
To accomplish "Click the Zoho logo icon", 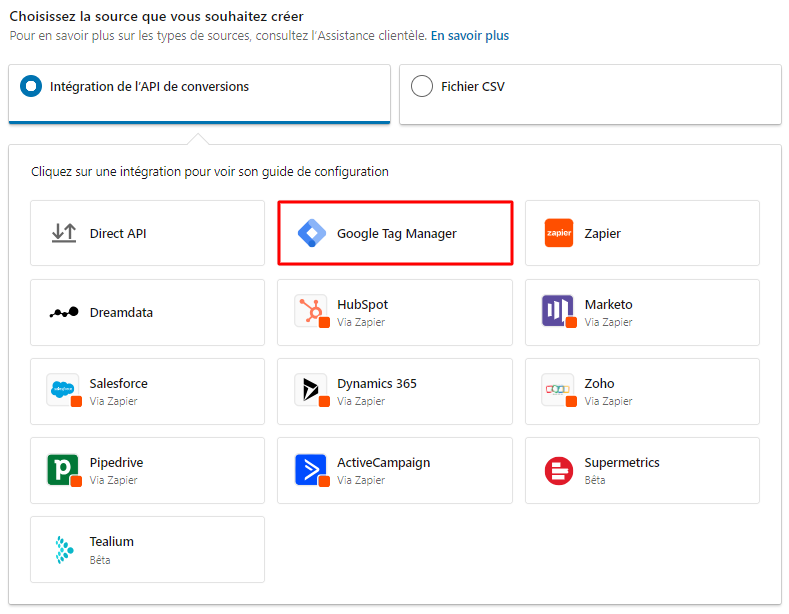I will (x=559, y=391).
